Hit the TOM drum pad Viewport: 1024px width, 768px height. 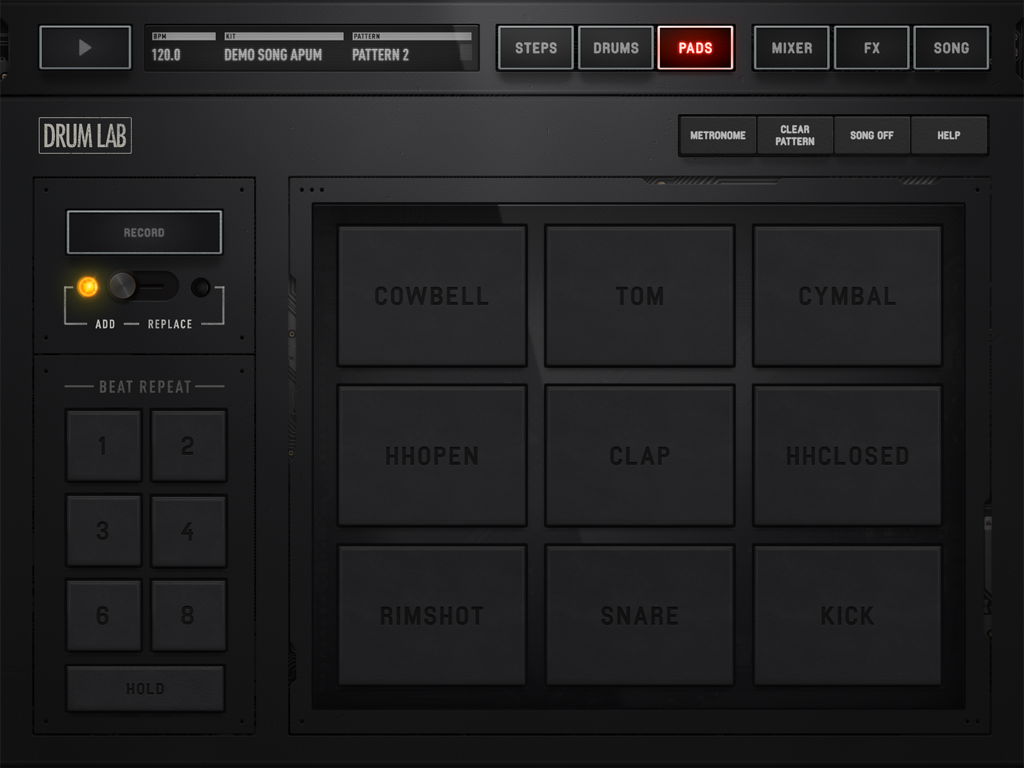click(639, 295)
